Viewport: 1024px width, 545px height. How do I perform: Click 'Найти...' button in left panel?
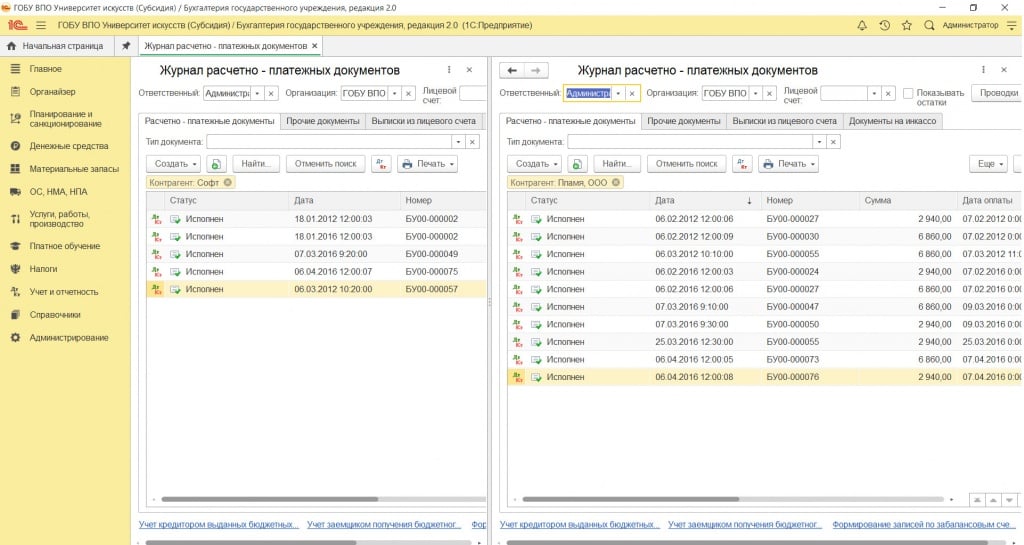(x=258, y=164)
